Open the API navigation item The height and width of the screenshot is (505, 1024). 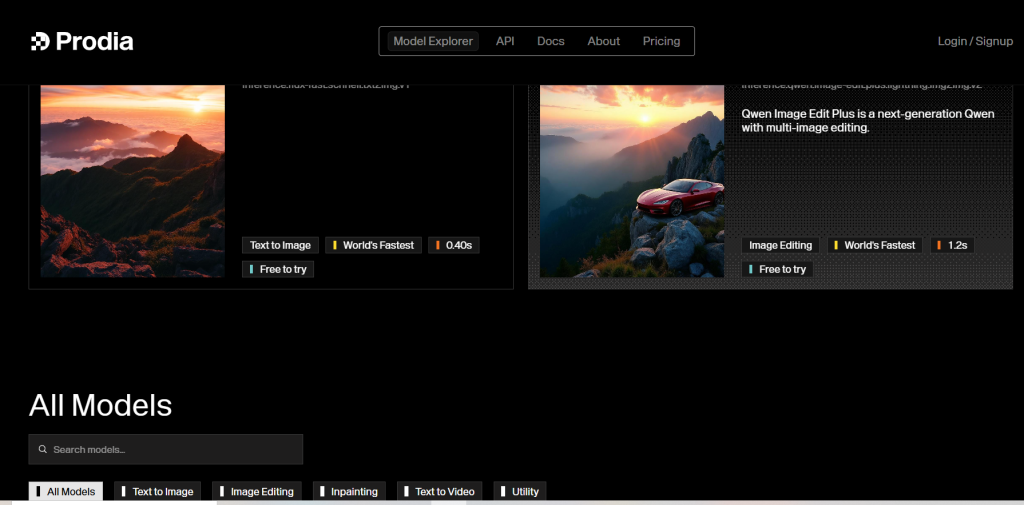click(x=505, y=41)
